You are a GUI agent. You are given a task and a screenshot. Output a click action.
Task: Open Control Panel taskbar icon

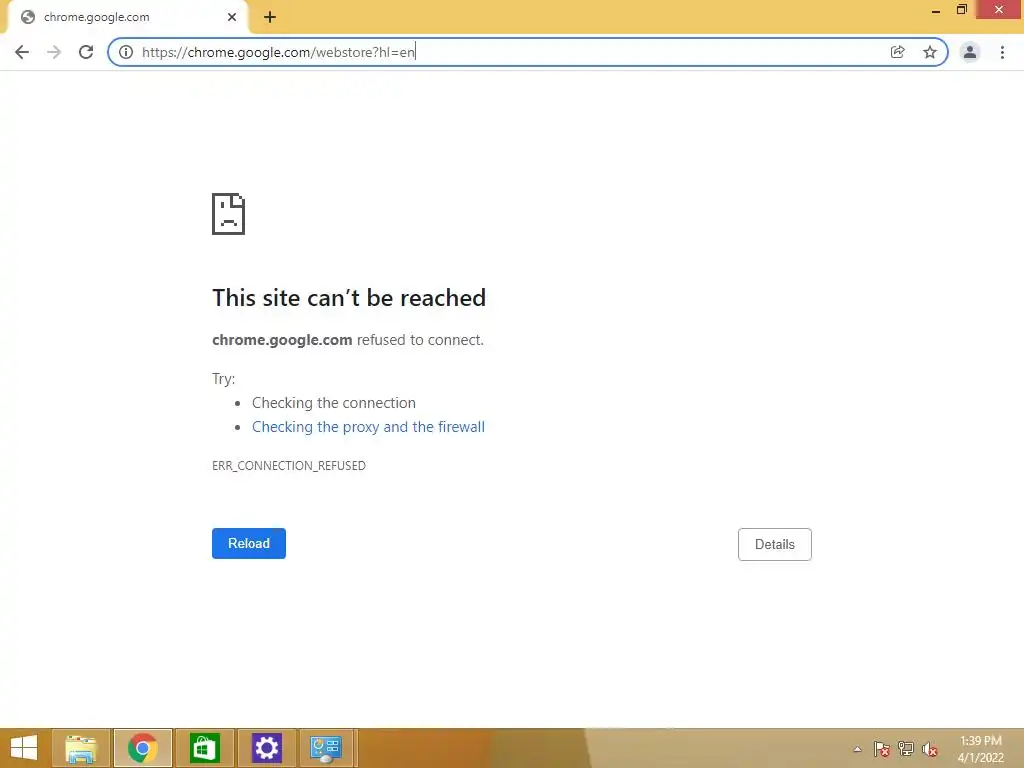[327, 748]
